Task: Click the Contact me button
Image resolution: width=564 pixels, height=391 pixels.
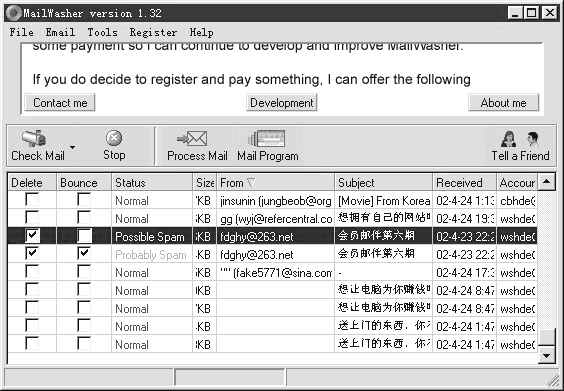Action: coord(60,103)
